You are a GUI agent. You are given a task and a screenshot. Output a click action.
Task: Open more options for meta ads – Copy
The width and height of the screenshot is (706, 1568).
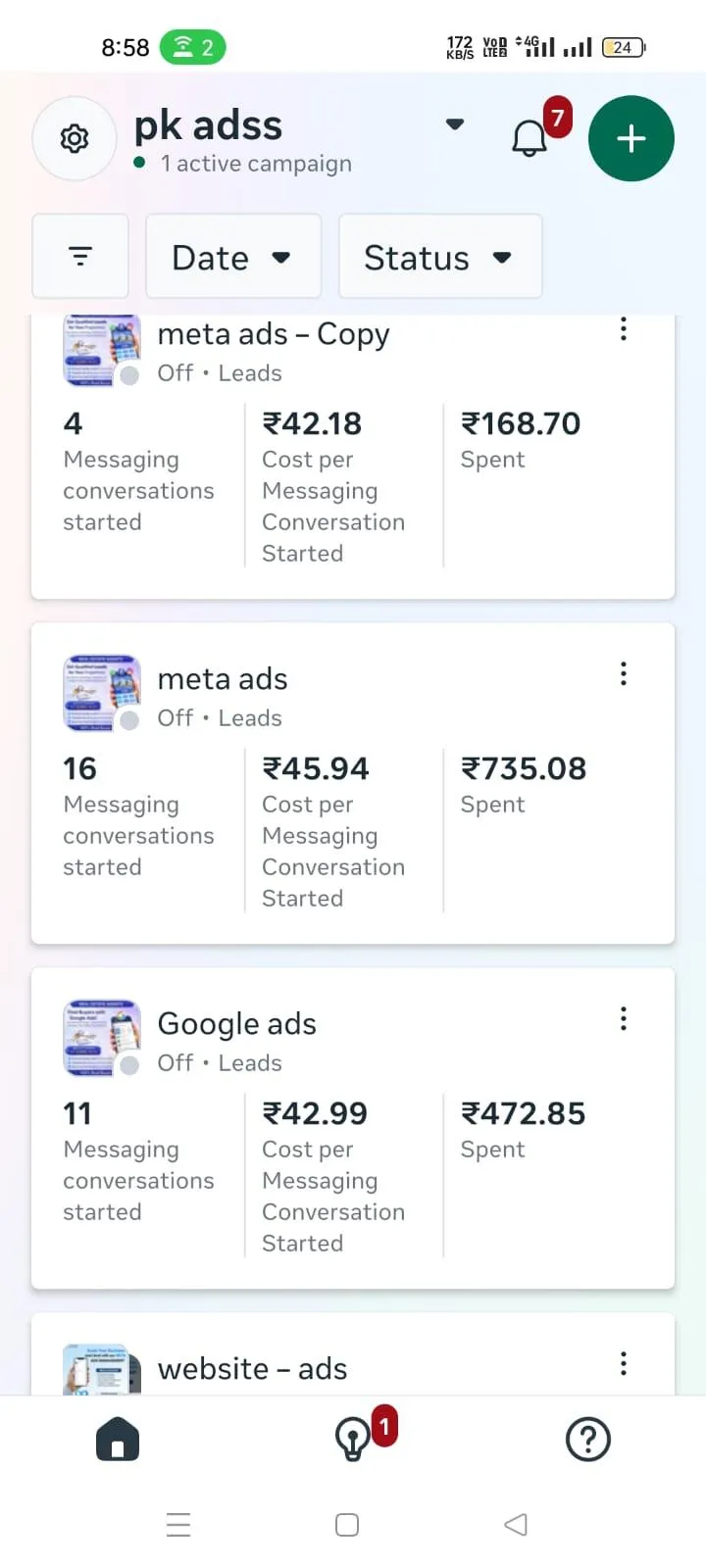pos(623,330)
